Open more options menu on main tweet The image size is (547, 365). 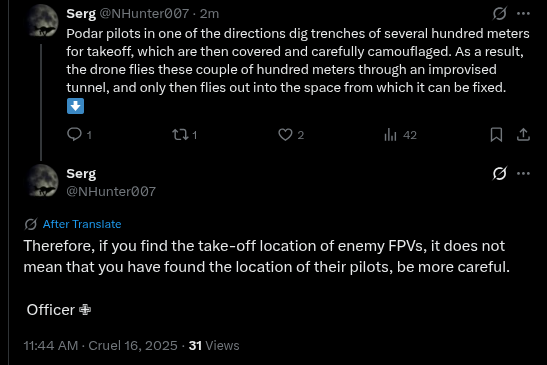pyautogui.click(x=523, y=173)
